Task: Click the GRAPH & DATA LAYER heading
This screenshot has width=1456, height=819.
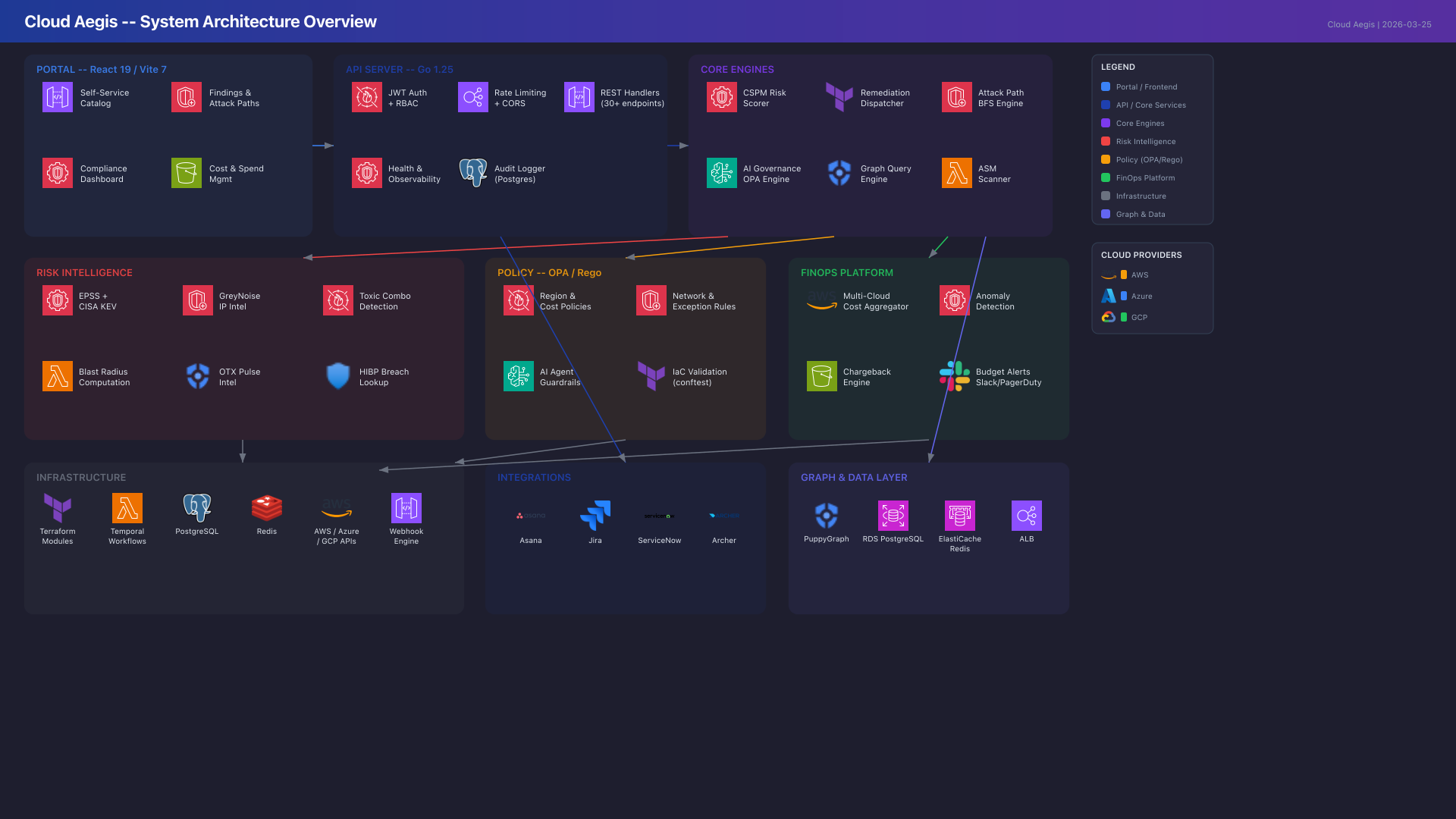Action: [x=854, y=477]
